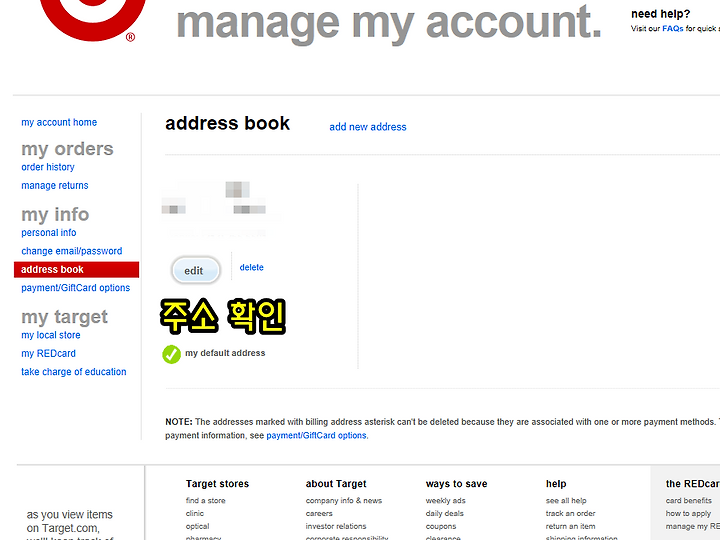Open card benefits REDcard link
720x540 pixels.
point(689,501)
